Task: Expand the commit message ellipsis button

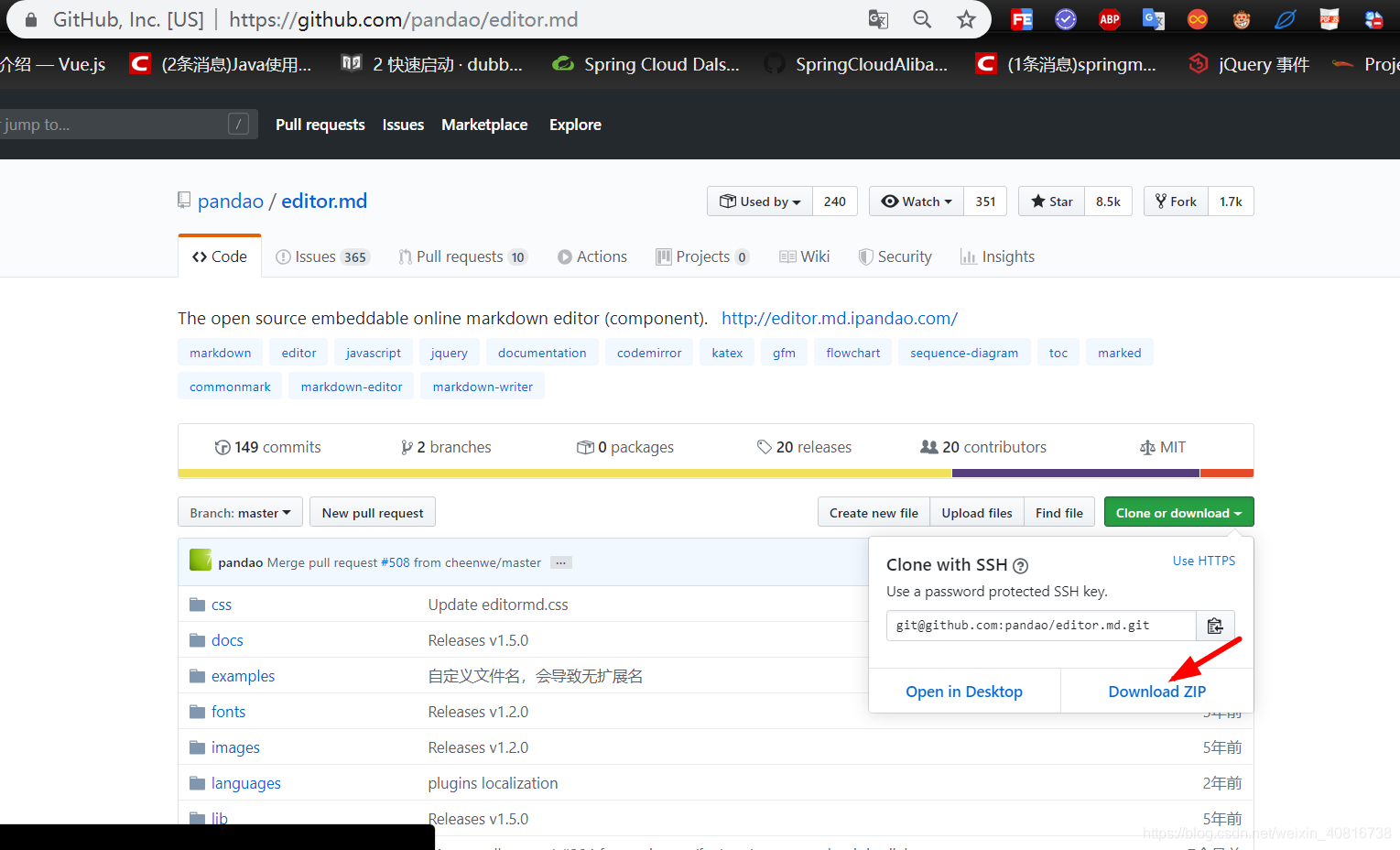Action: point(561,562)
